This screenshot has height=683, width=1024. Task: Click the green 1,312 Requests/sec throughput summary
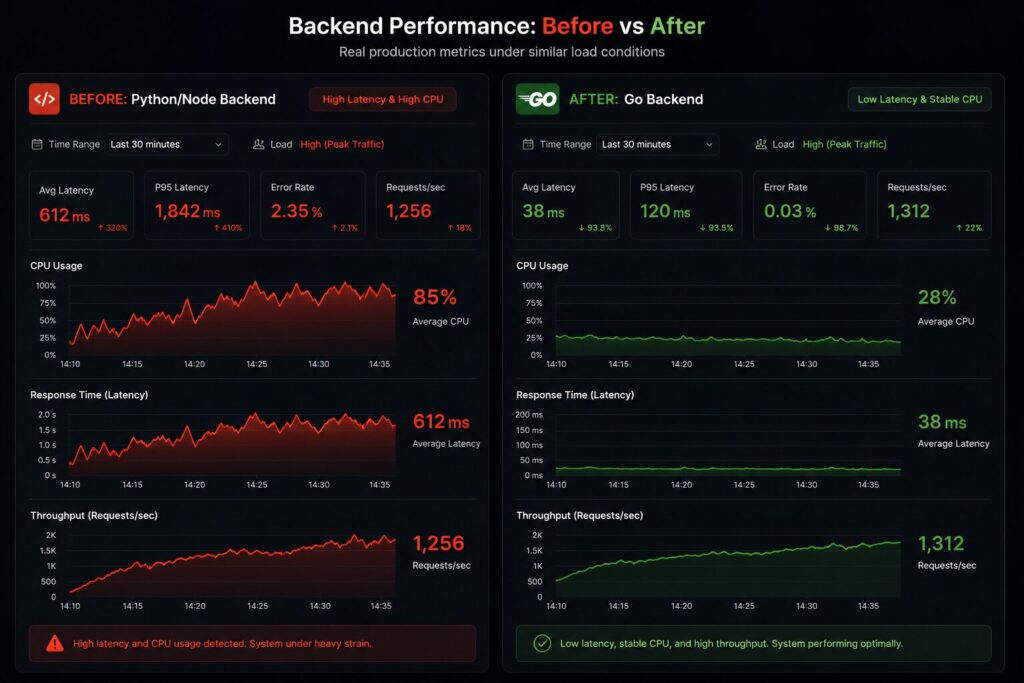click(946, 552)
